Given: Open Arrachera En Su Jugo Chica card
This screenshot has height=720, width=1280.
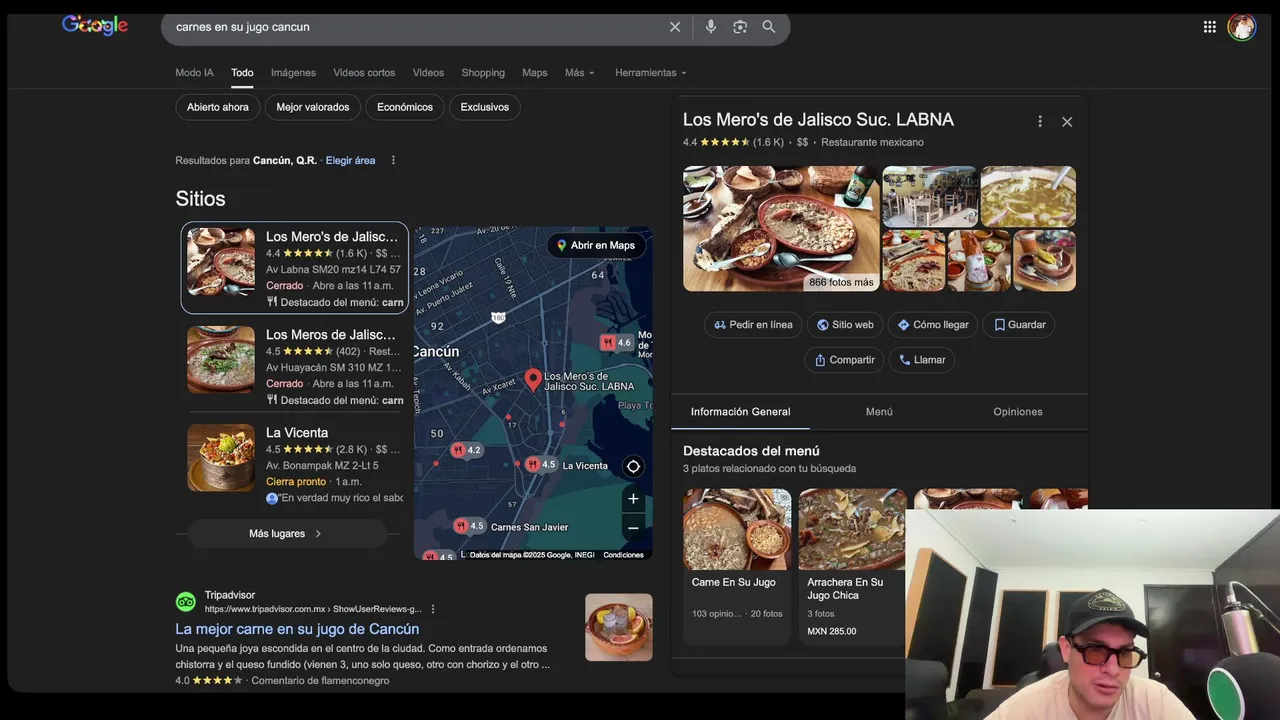Looking at the screenshot, I should (x=852, y=566).
